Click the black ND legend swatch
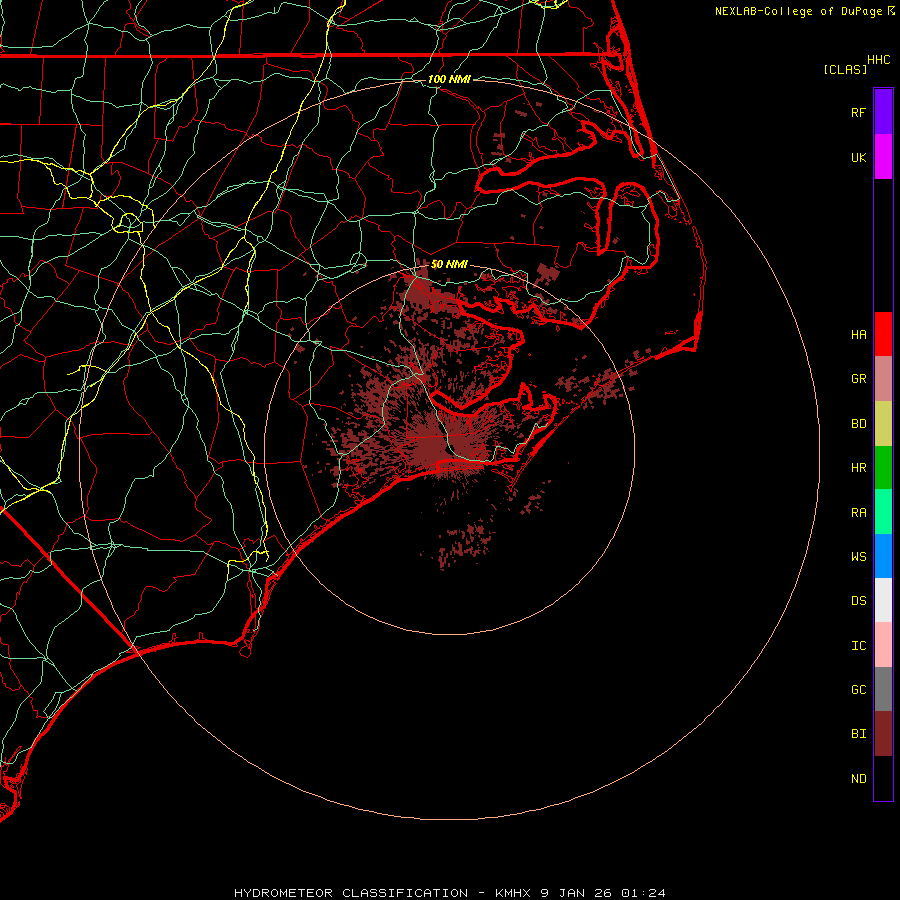Image resolution: width=900 pixels, height=900 pixels. (x=883, y=778)
